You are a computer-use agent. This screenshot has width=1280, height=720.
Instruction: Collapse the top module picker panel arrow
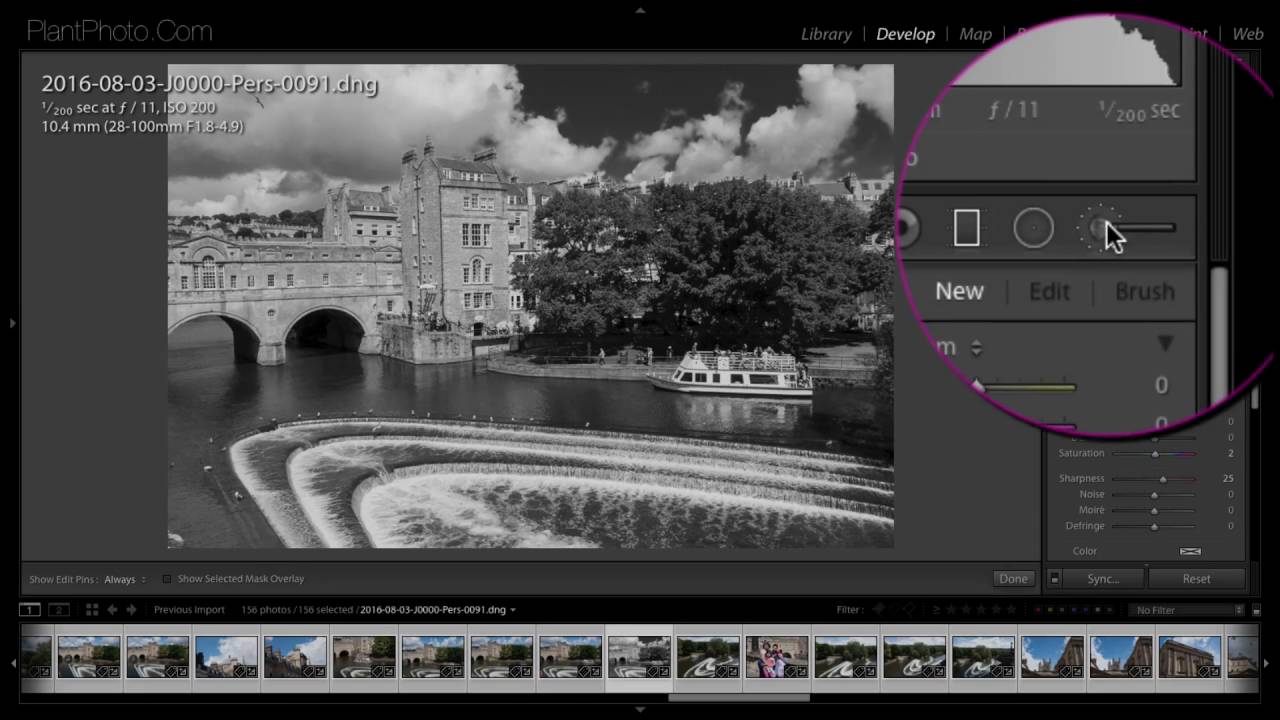pos(640,10)
